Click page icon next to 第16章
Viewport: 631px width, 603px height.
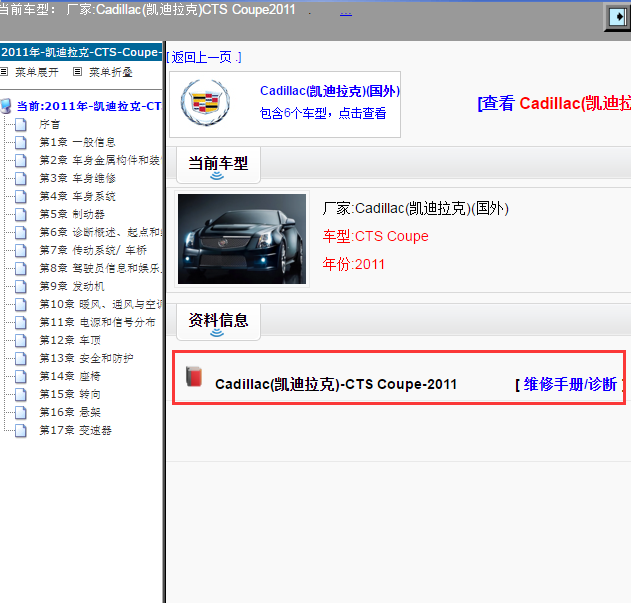21,412
